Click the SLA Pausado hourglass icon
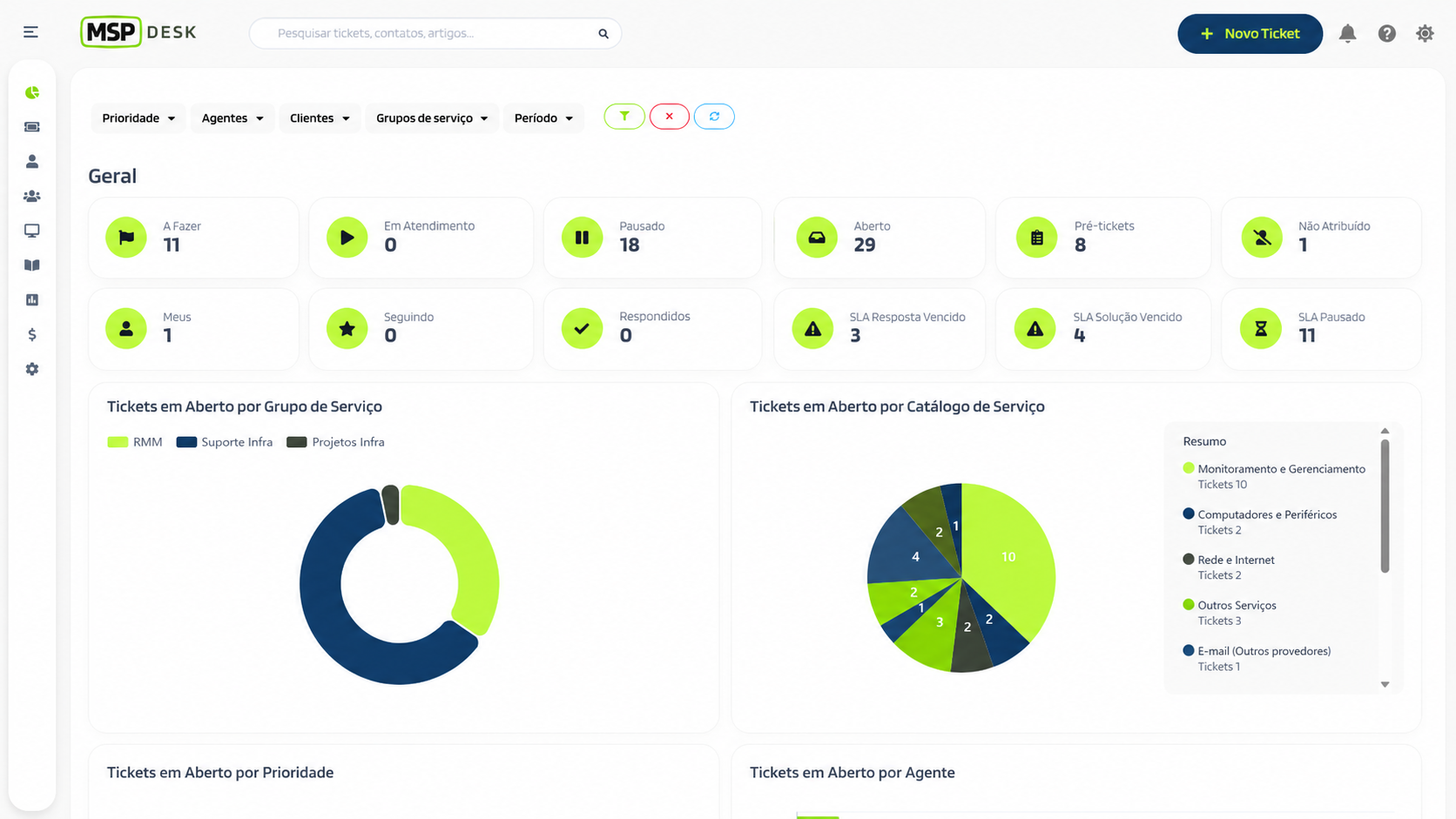Image resolution: width=1456 pixels, height=819 pixels. click(x=1261, y=329)
